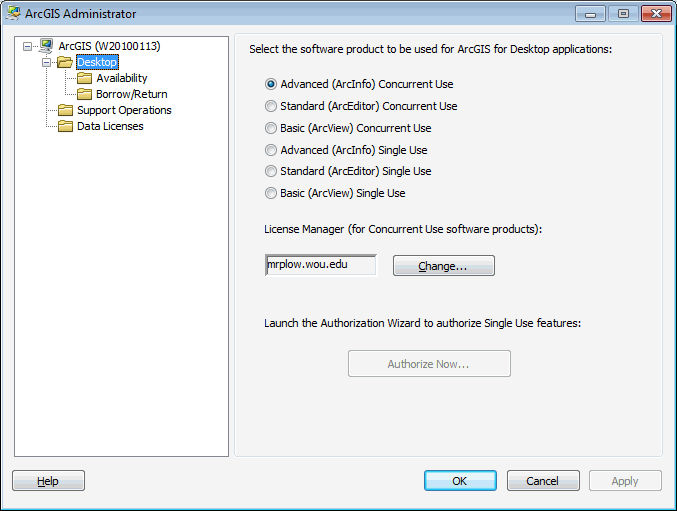Click the Apply button
Screen dimensions: 677x511
tap(625, 481)
